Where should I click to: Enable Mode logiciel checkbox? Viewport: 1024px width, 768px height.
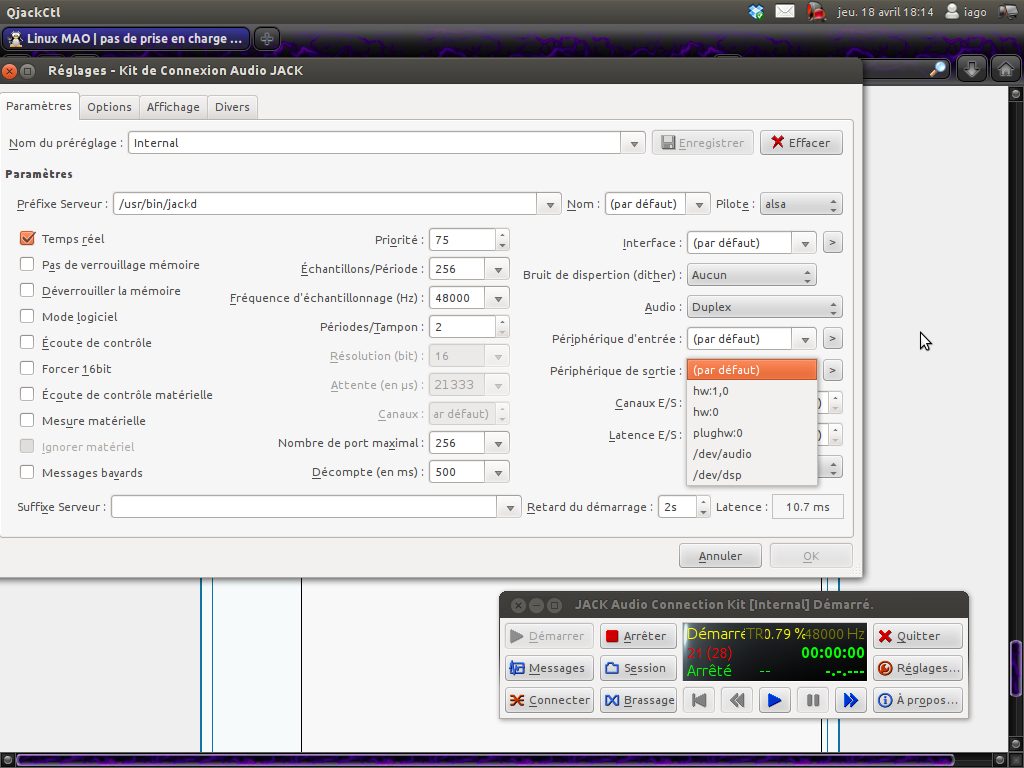28,317
